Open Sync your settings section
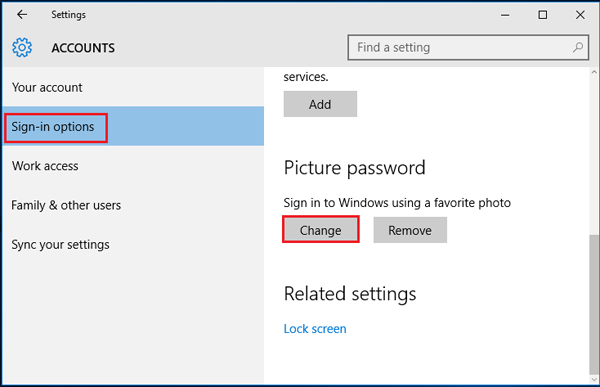The image size is (600, 387). (133, 244)
